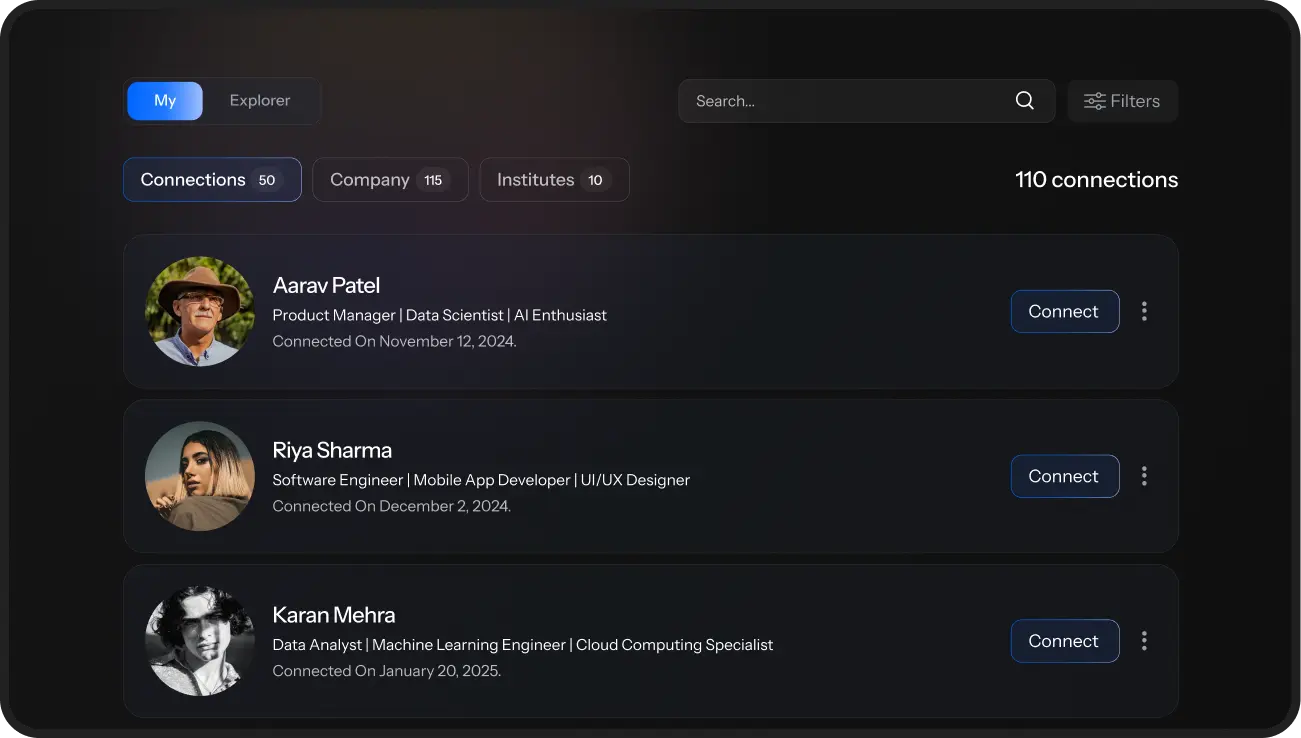Connect with Karan Mehra
Screen dimensions: 1301x738
[x=1064, y=641]
